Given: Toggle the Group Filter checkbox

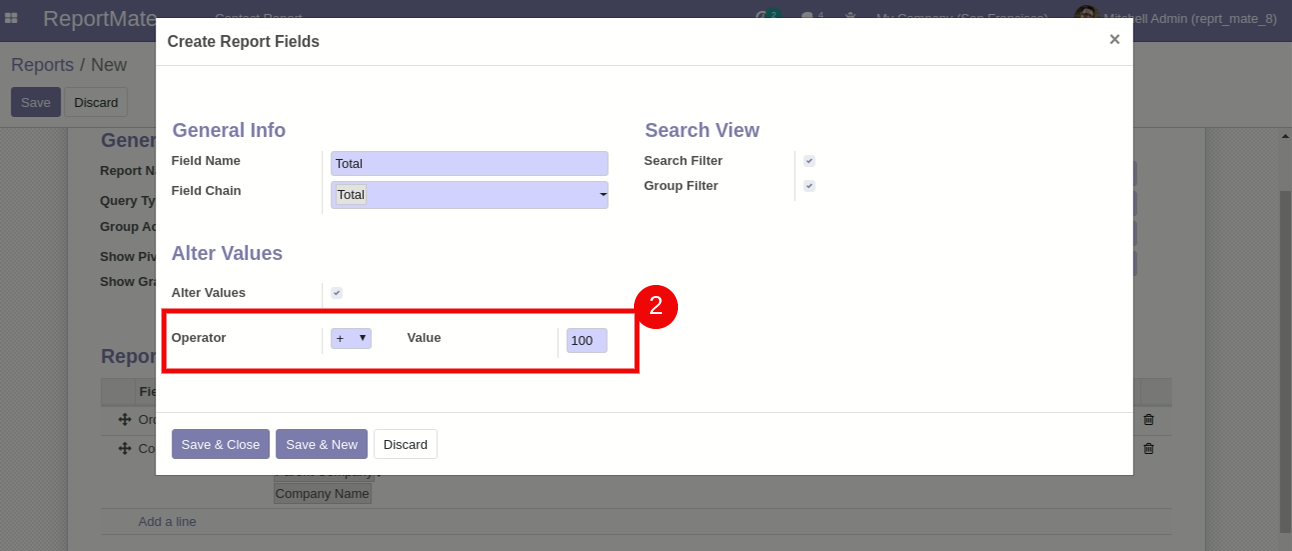Looking at the screenshot, I should (809, 186).
